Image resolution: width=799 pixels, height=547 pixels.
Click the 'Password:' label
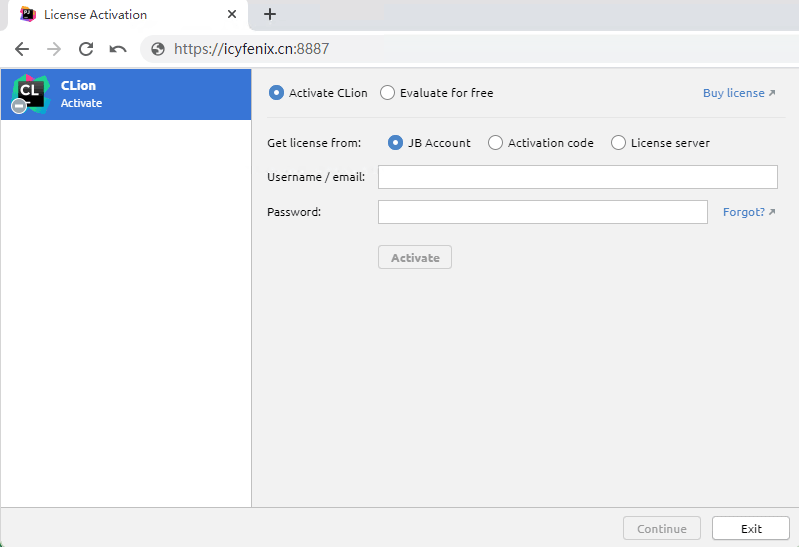(x=294, y=212)
